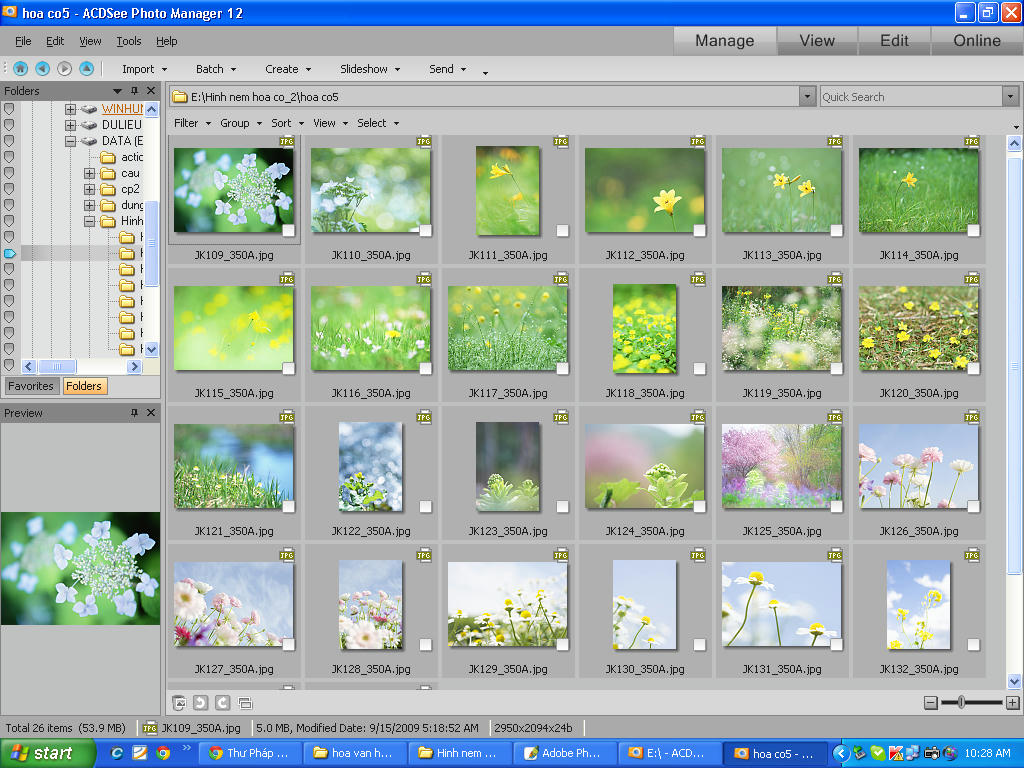Open the Filter dropdown
The image size is (1024, 768).
click(x=192, y=123)
